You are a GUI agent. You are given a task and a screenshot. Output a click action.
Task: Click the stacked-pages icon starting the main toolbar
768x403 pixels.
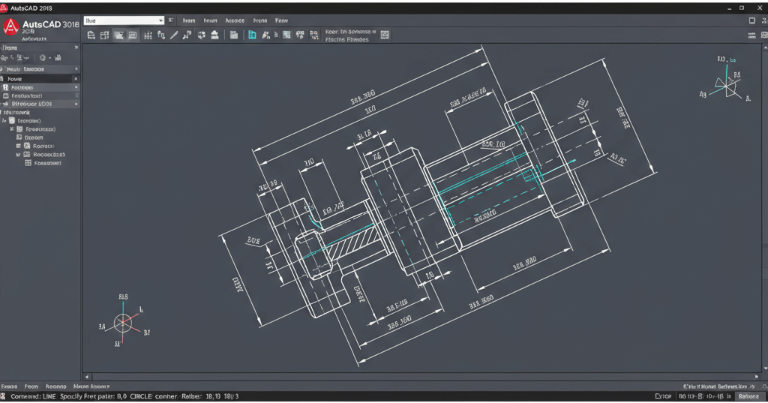coord(91,35)
